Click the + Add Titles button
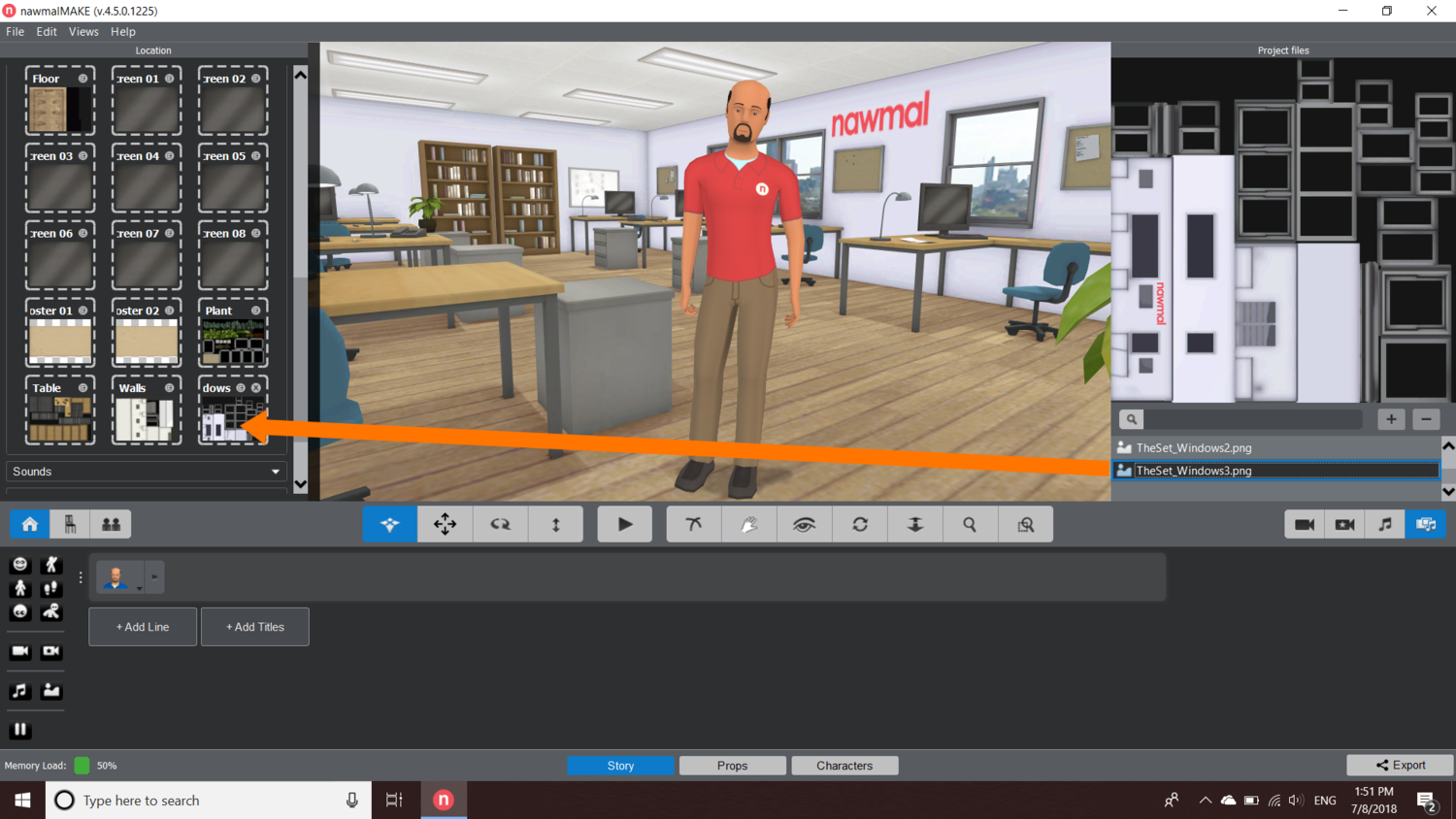Image resolution: width=1456 pixels, height=819 pixels. 255,627
